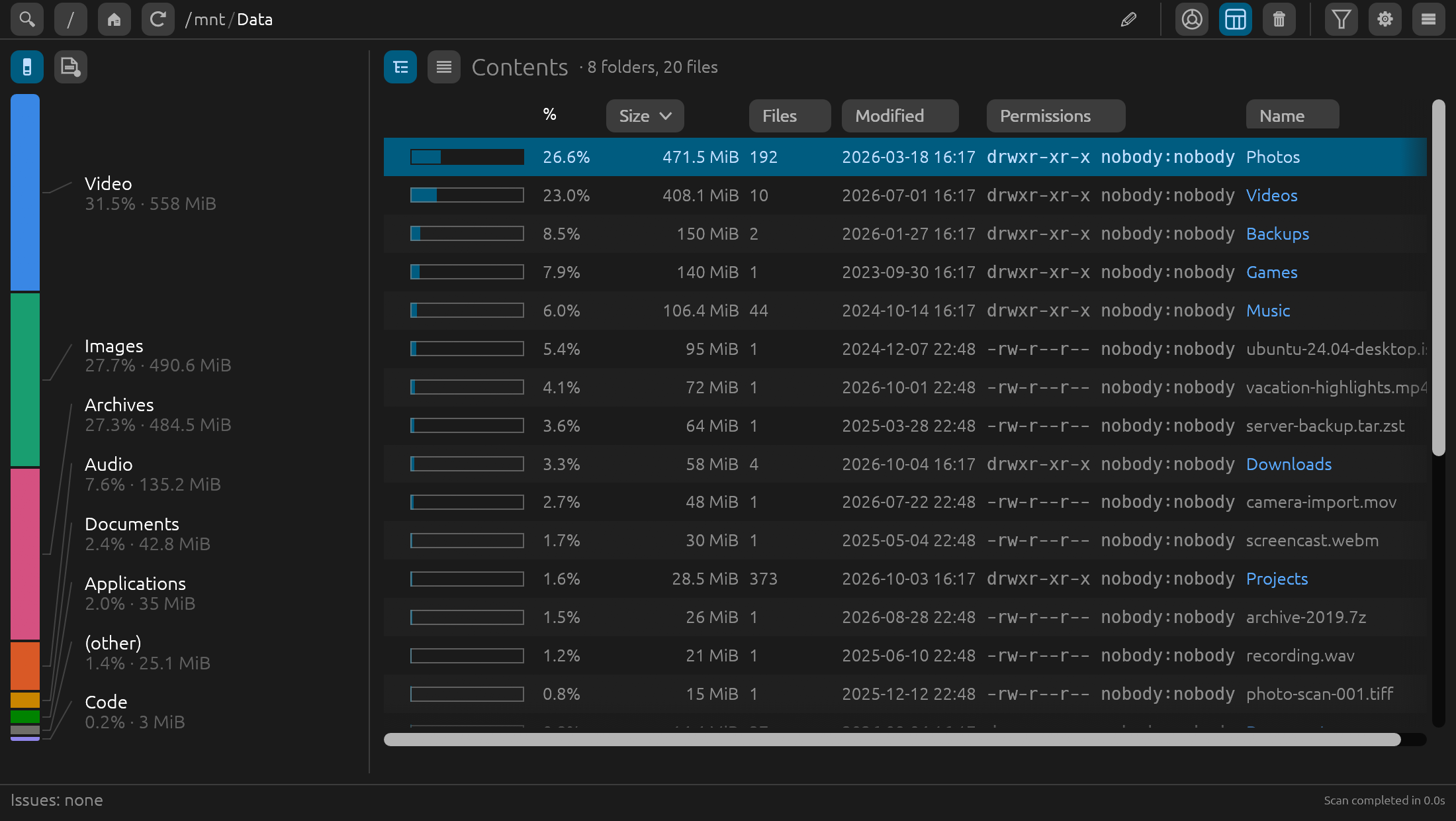Click the blue Video color bar segment
Screen dimensions: 1456x821
25,192
